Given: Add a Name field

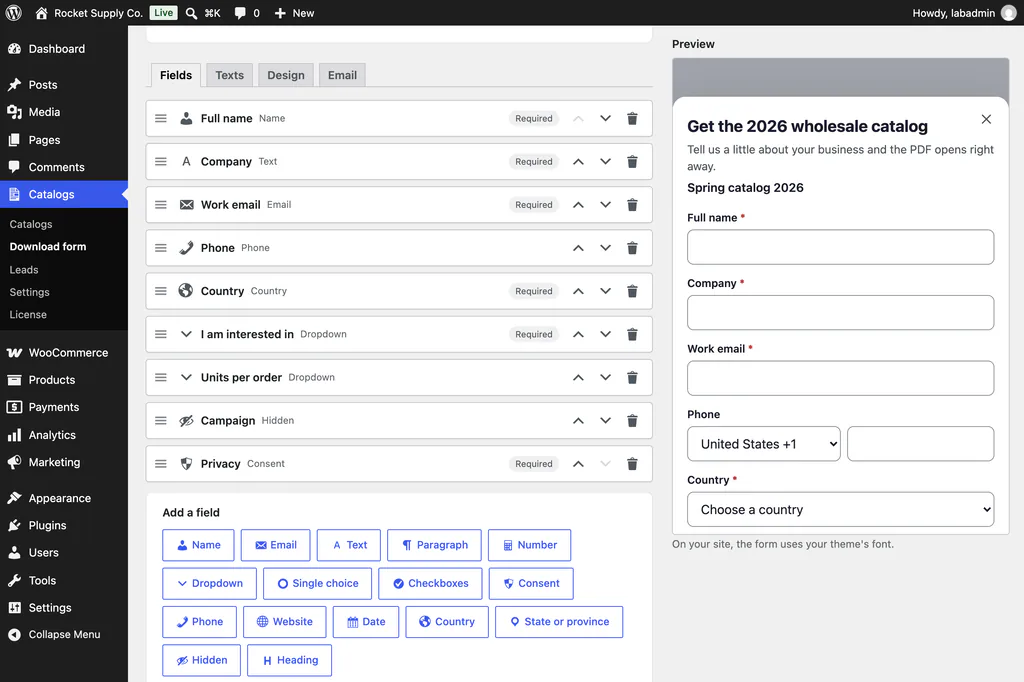Looking at the screenshot, I should pyautogui.click(x=198, y=545).
